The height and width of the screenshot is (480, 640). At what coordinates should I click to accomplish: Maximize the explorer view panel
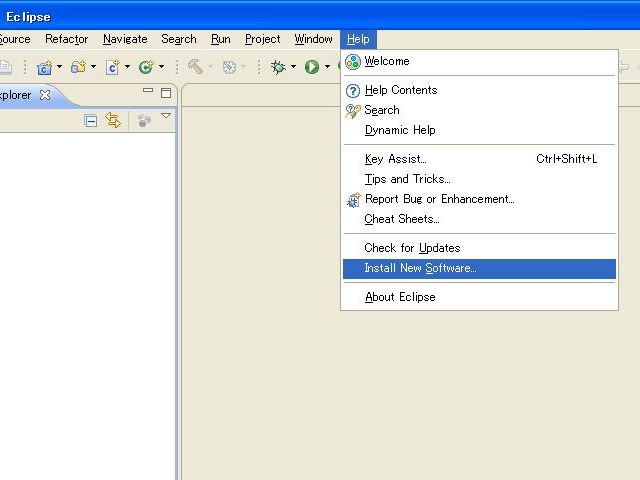(x=166, y=93)
